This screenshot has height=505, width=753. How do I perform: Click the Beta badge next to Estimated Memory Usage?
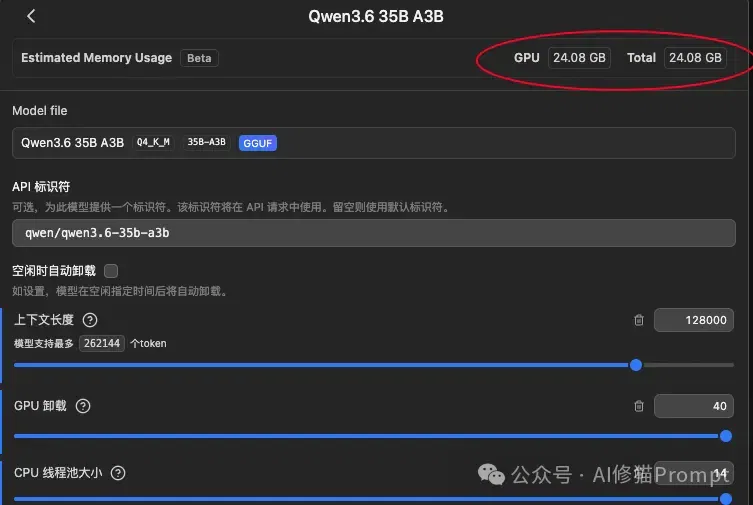click(x=199, y=58)
